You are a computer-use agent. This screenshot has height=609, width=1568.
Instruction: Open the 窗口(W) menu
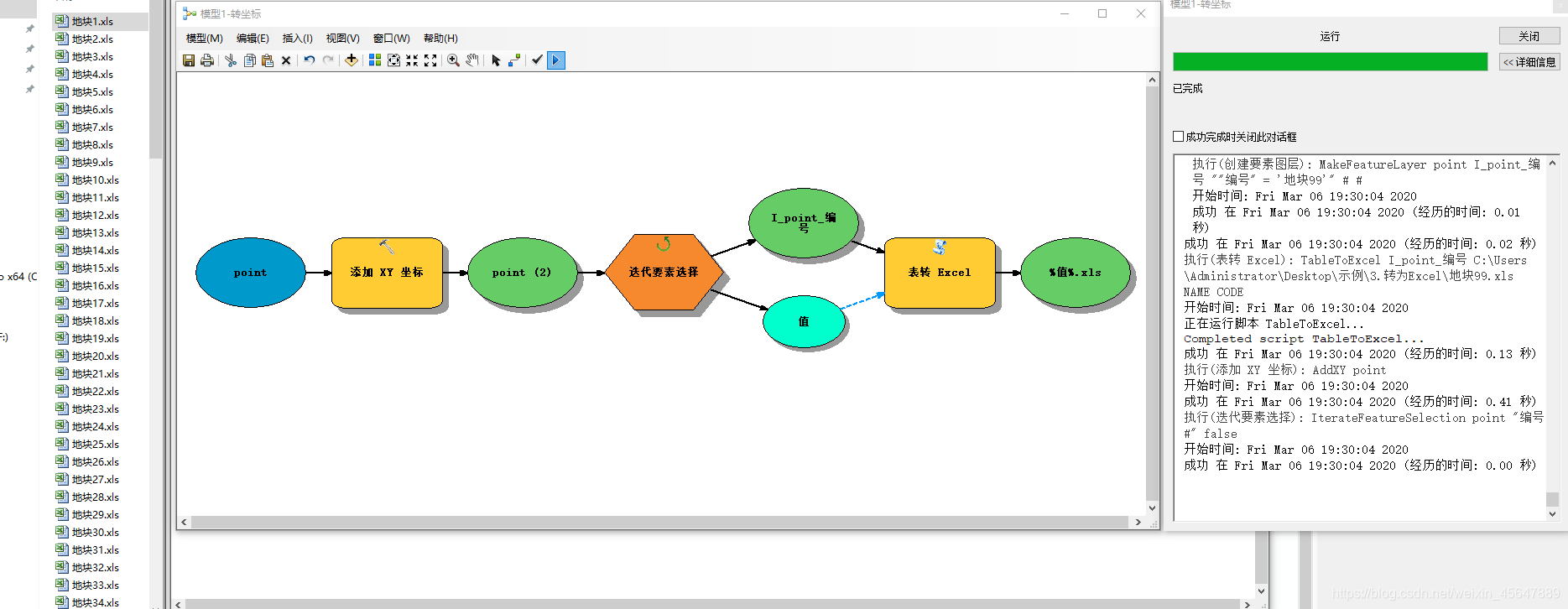click(x=392, y=39)
